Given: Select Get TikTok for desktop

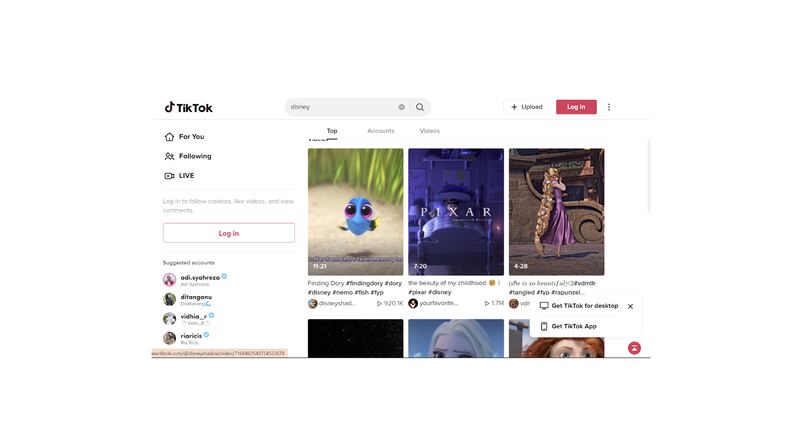Looking at the screenshot, I should pos(579,306).
